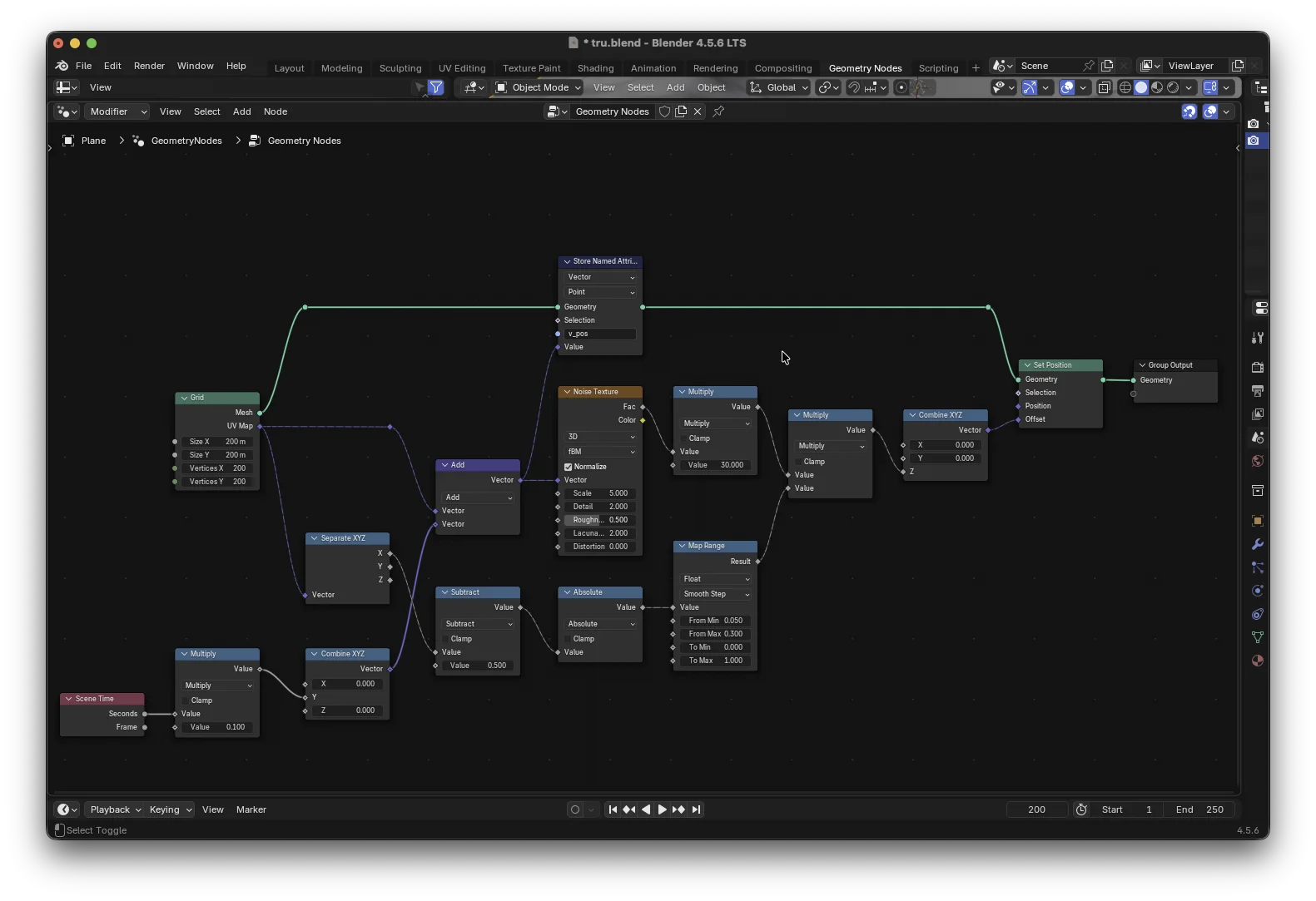
Task: Enable Clamp on the Subtract node
Action: click(x=445, y=639)
